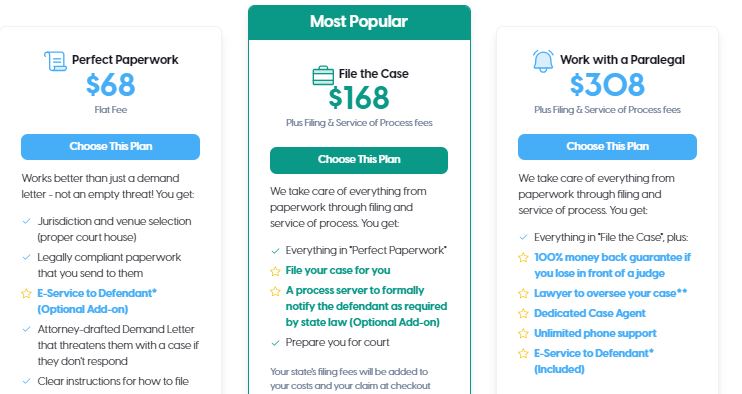
Task: Click the scroll document icon beside Perfect Paperwork
Action: coord(55,61)
